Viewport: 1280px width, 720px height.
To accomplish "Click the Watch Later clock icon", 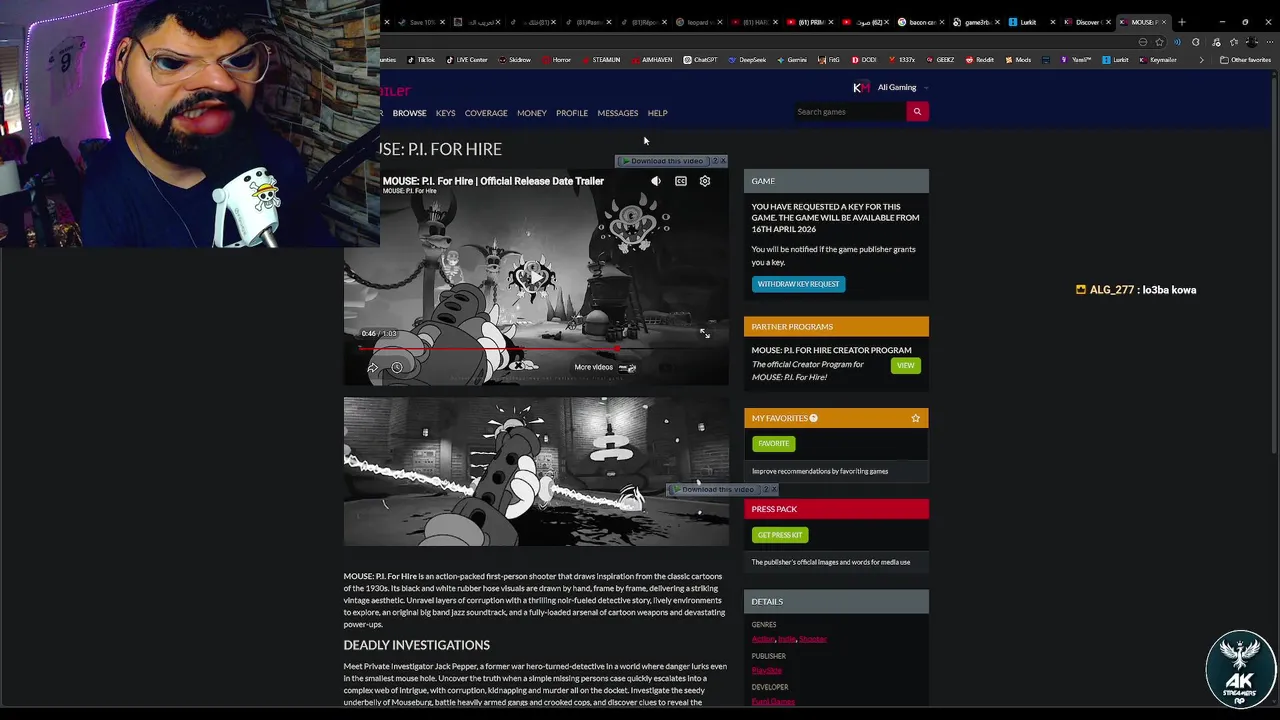I will 397,367.
